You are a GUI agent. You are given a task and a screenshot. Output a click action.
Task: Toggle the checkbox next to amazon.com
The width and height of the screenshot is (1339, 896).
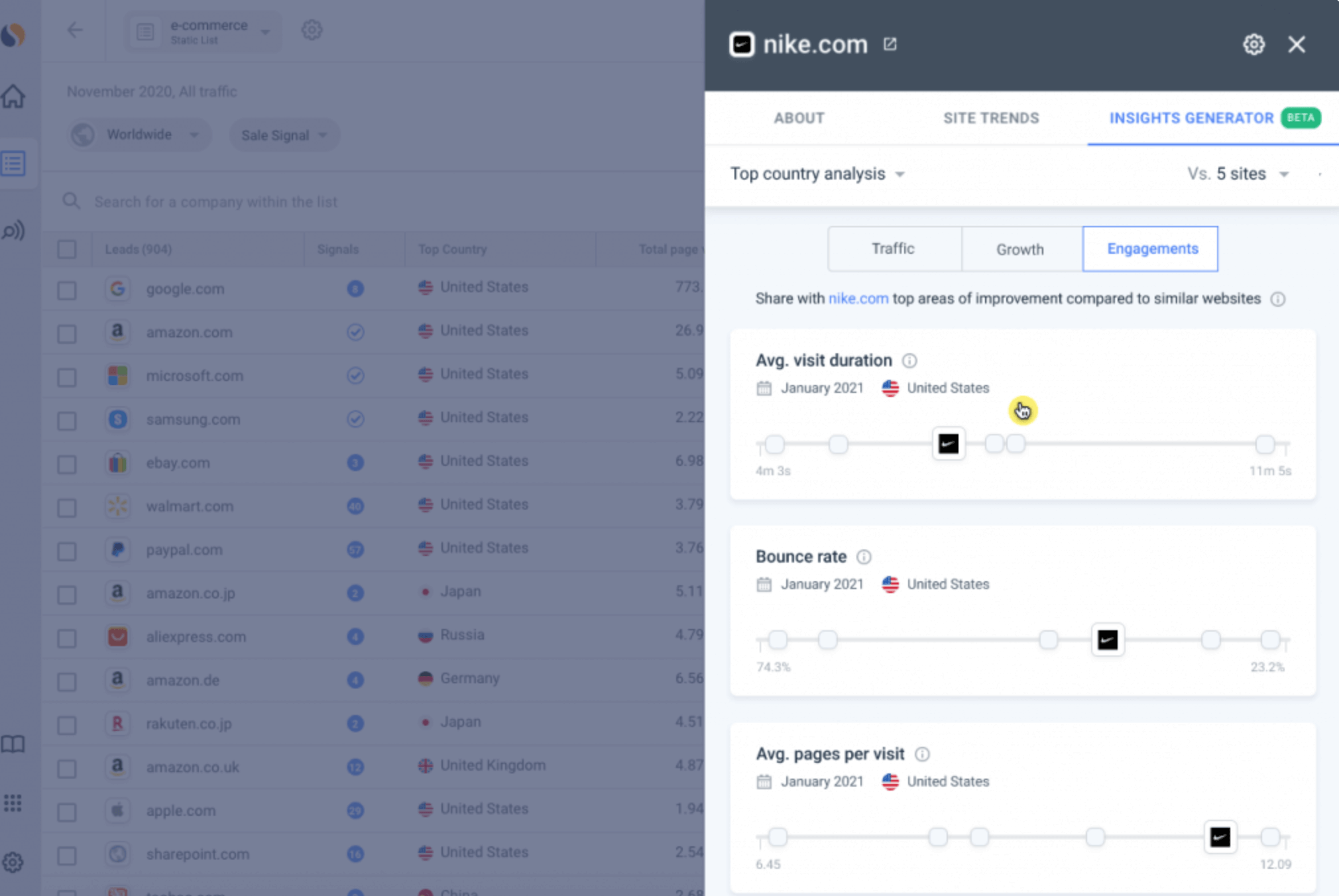point(67,331)
